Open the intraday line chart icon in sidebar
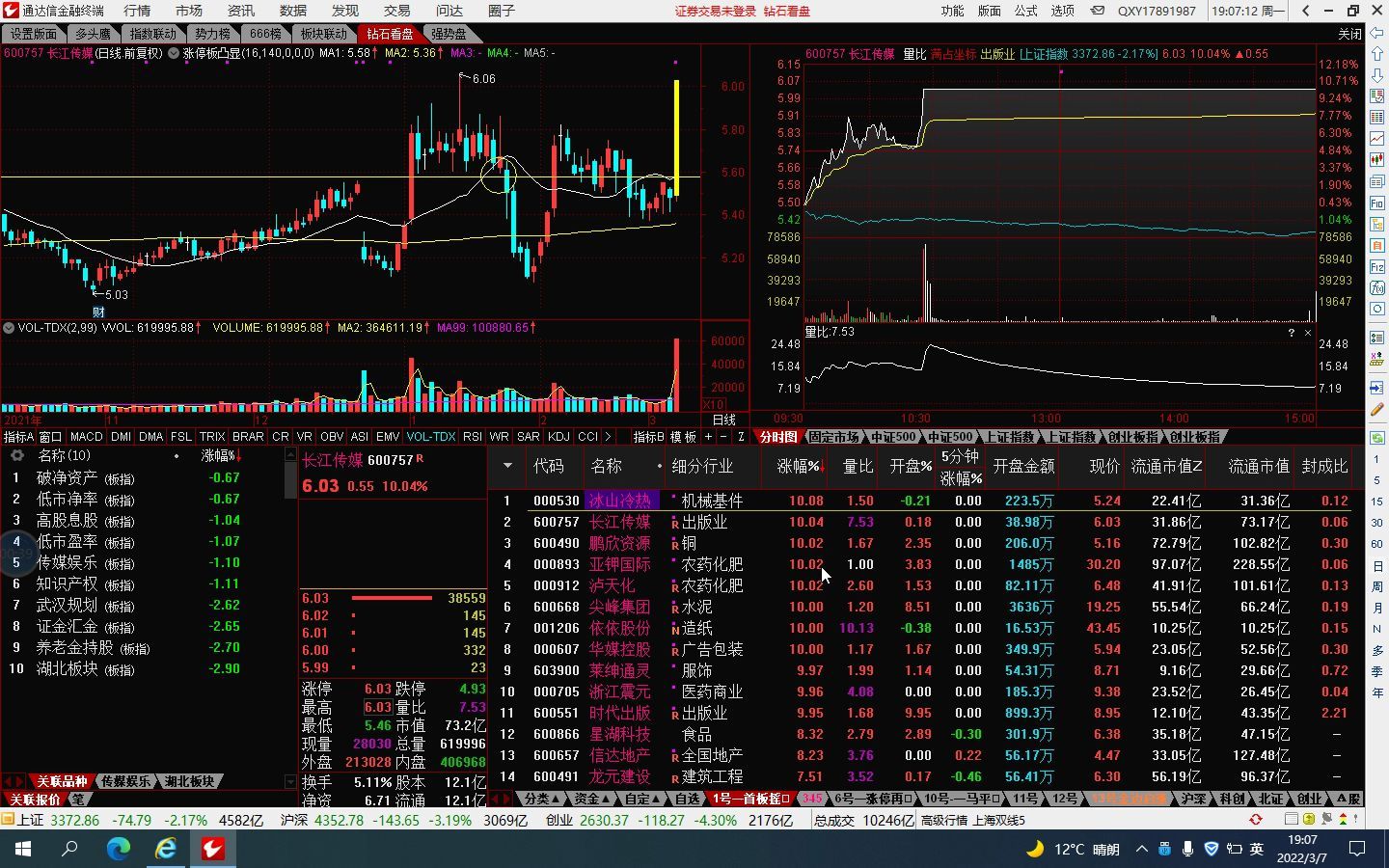This screenshot has height=868, width=1389. coord(1377,139)
